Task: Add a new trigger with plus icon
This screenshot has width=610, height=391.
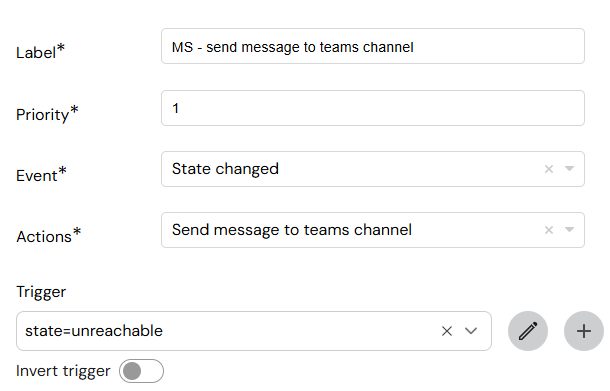Action: pyautogui.click(x=584, y=331)
